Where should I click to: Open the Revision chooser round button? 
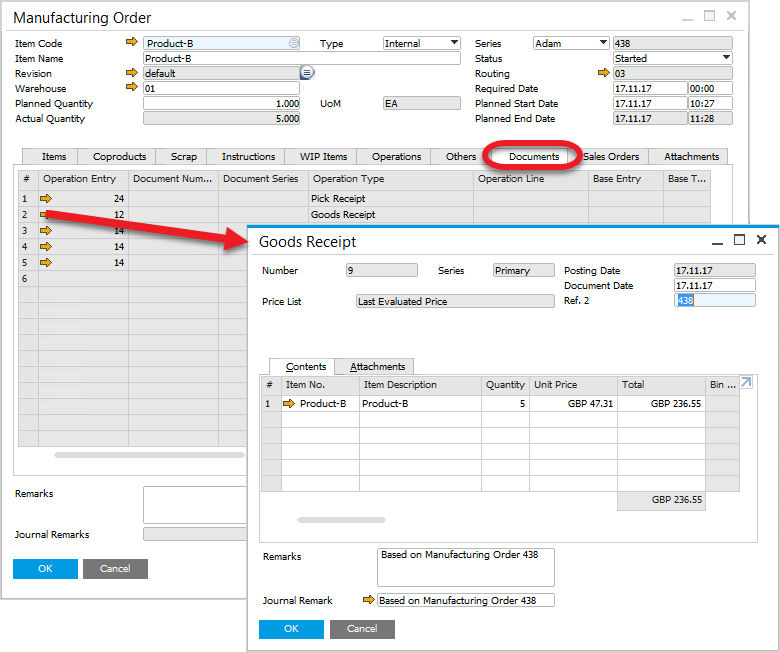[307, 73]
